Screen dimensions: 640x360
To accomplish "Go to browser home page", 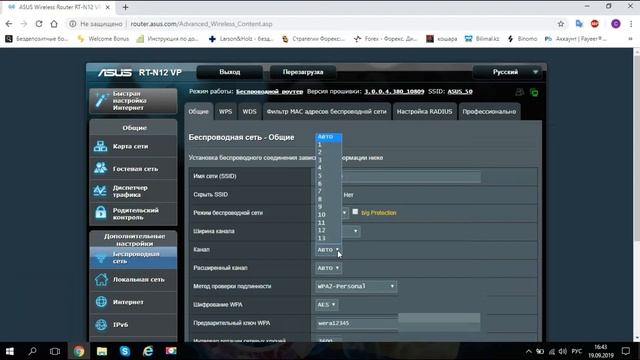I will coord(54,24).
